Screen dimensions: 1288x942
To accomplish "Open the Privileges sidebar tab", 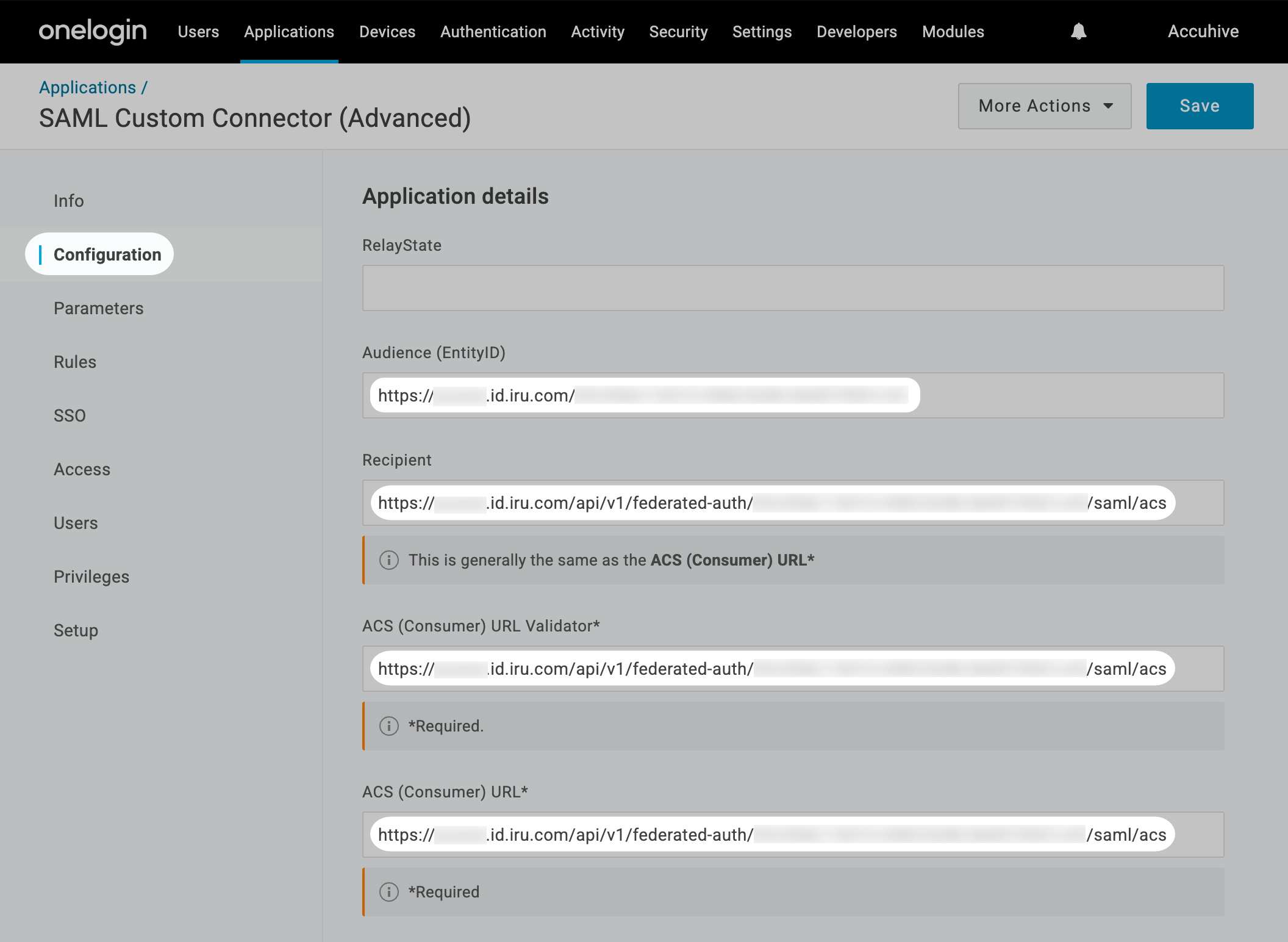I will 91,577.
